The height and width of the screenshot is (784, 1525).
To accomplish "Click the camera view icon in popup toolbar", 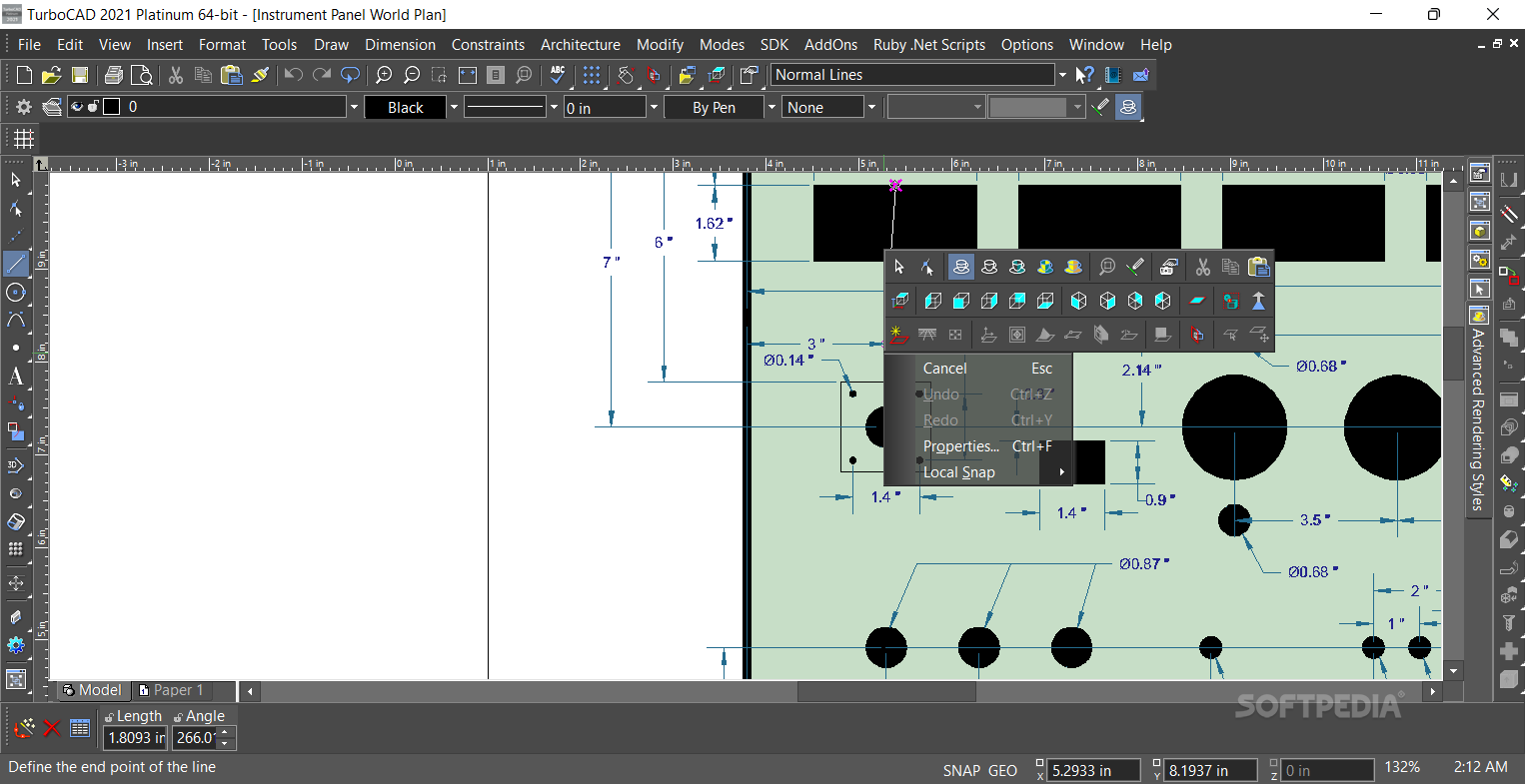I will click(x=1168, y=267).
